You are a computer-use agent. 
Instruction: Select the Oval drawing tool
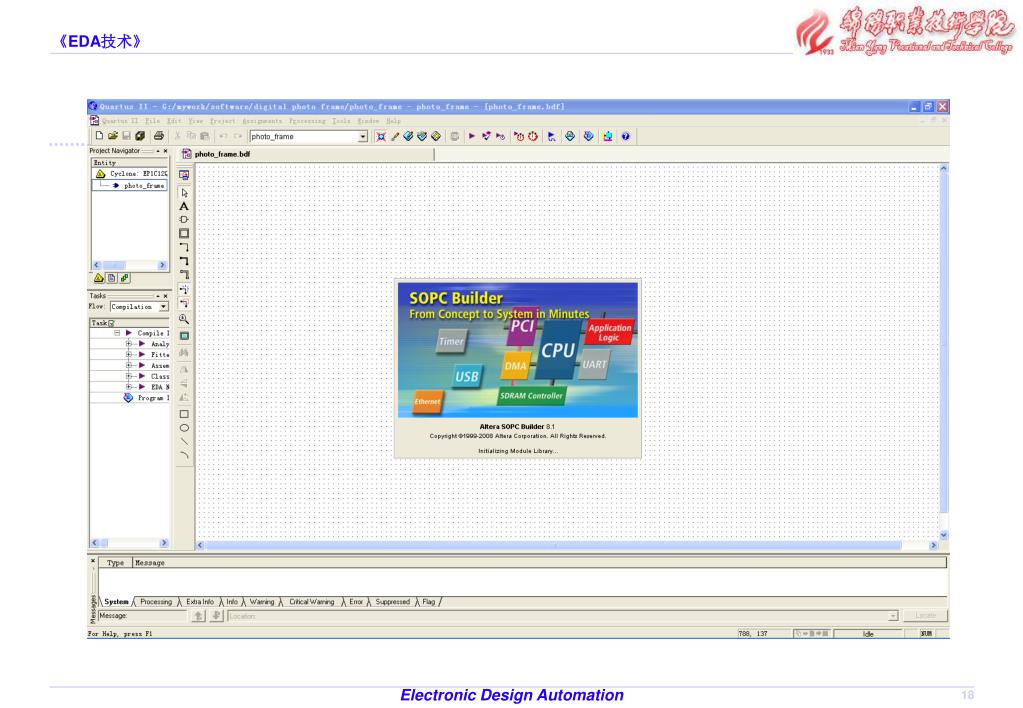185,428
